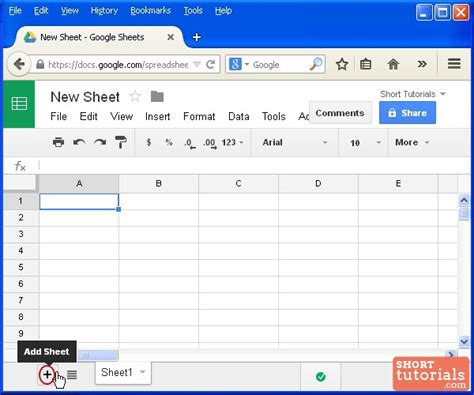Select column B header
Image resolution: width=474 pixels, height=395 pixels.
pyautogui.click(x=158, y=184)
